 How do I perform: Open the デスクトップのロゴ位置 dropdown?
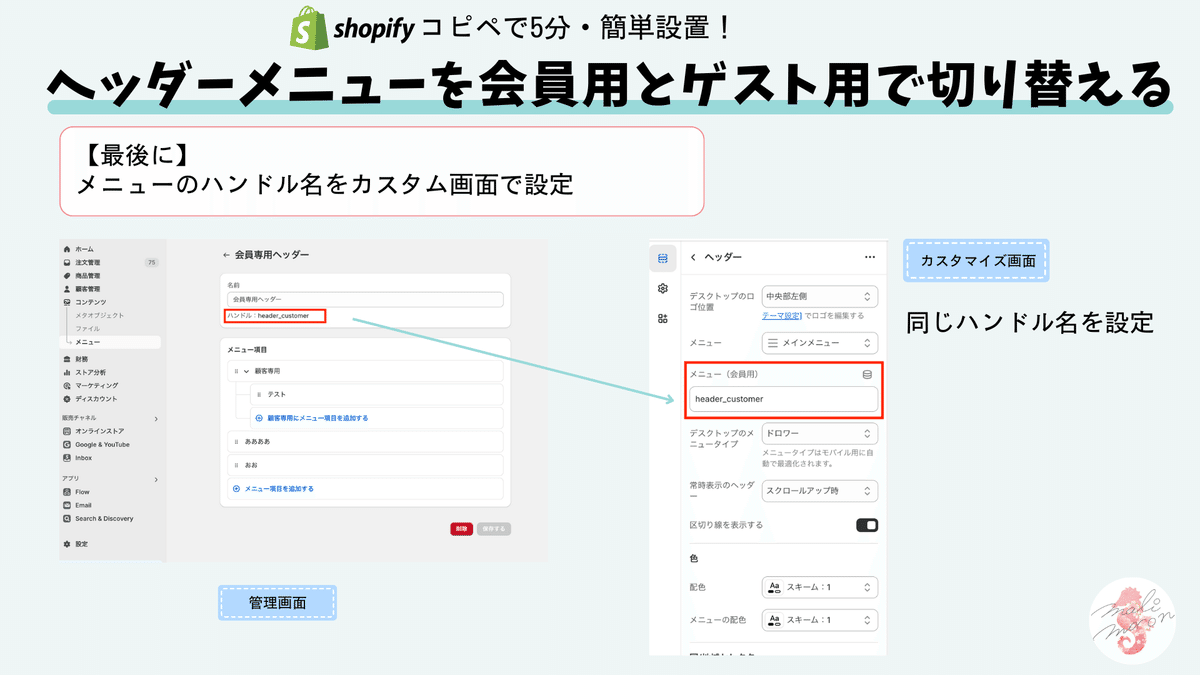pos(820,296)
